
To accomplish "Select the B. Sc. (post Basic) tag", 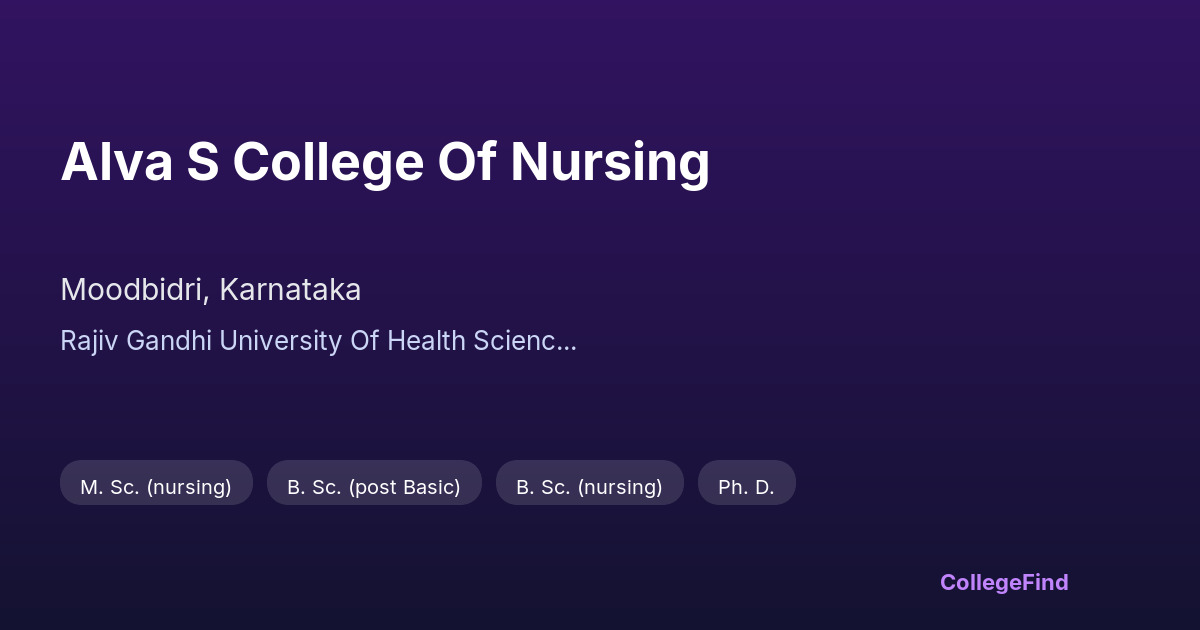I will (x=374, y=487).
